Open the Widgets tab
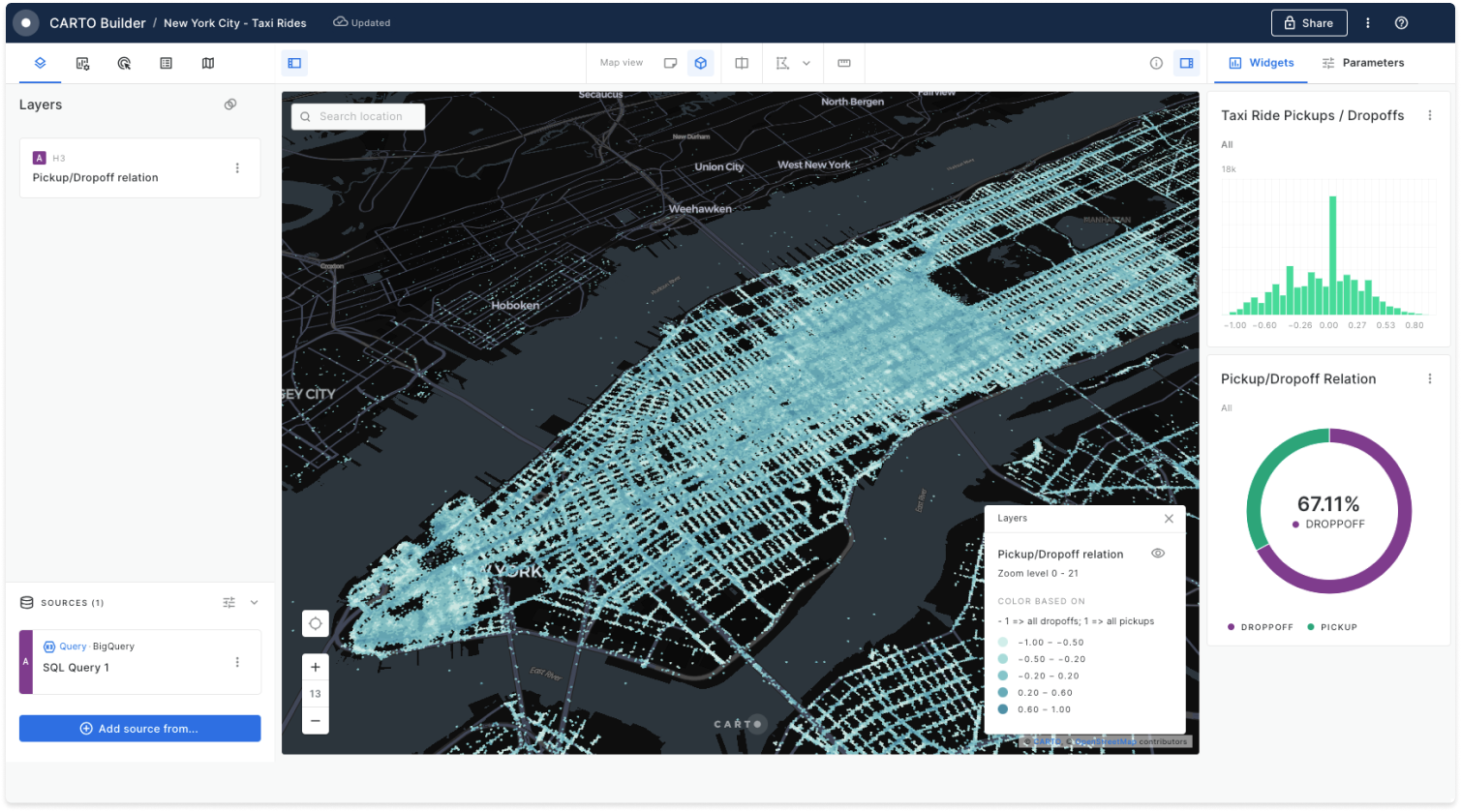Viewport: 1461px width, 812px height. (x=1261, y=62)
